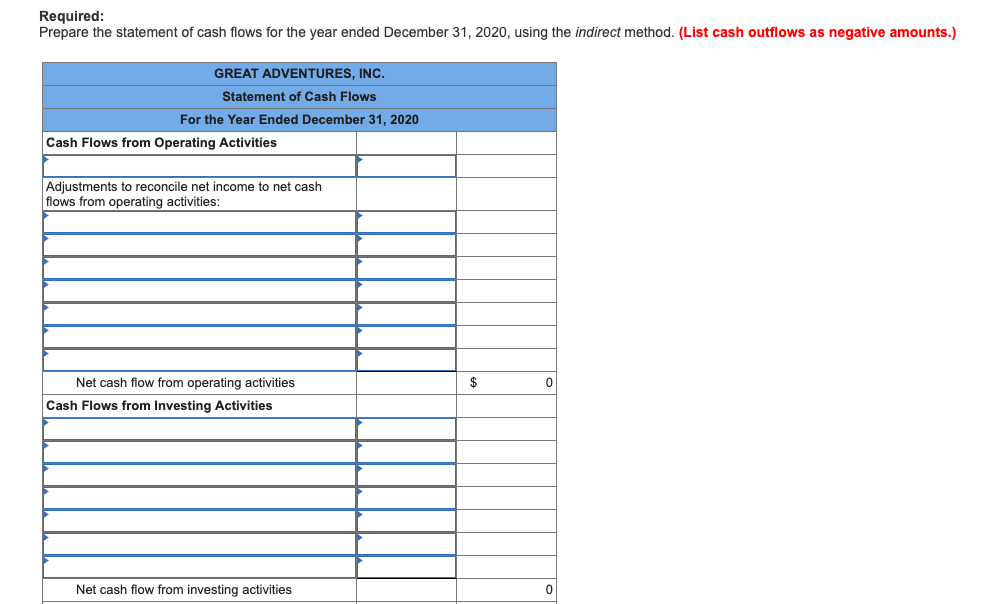The height and width of the screenshot is (604, 992).
Task: Open the last adjustment row's account dropdown
Action: click(198, 360)
